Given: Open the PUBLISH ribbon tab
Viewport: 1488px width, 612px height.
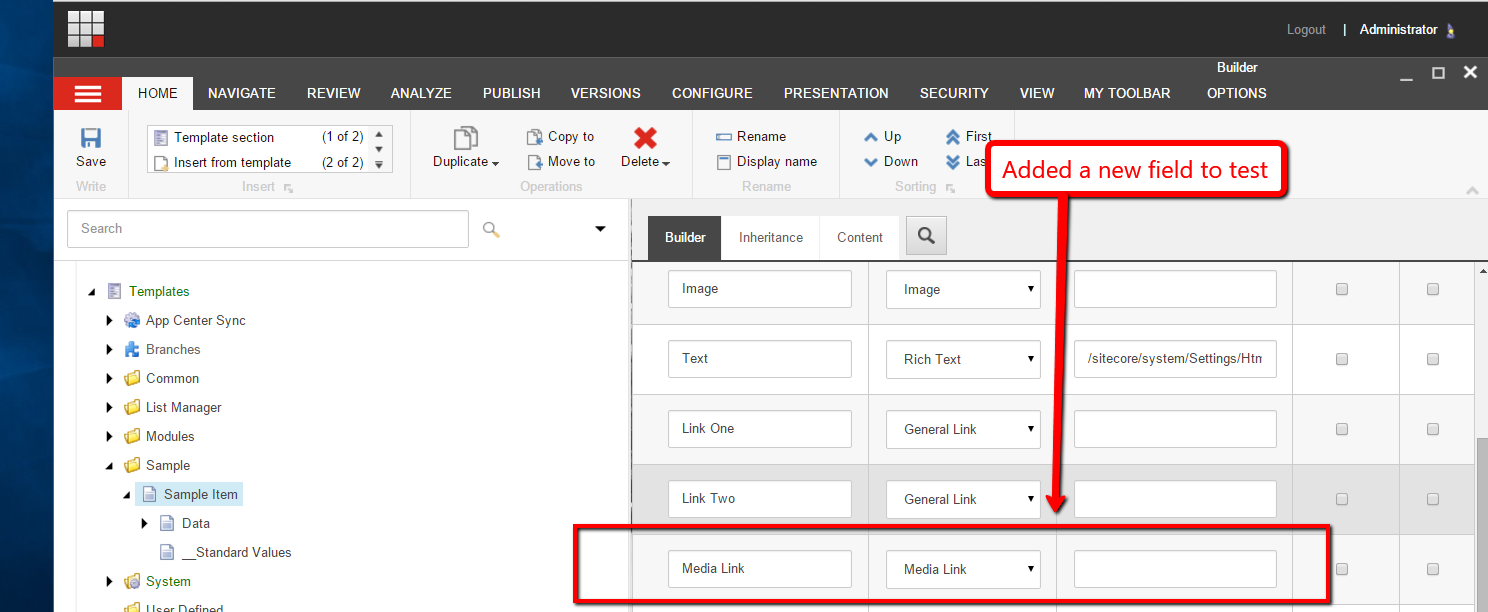Looking at the screenshot, I should click(x=511, y=93).
